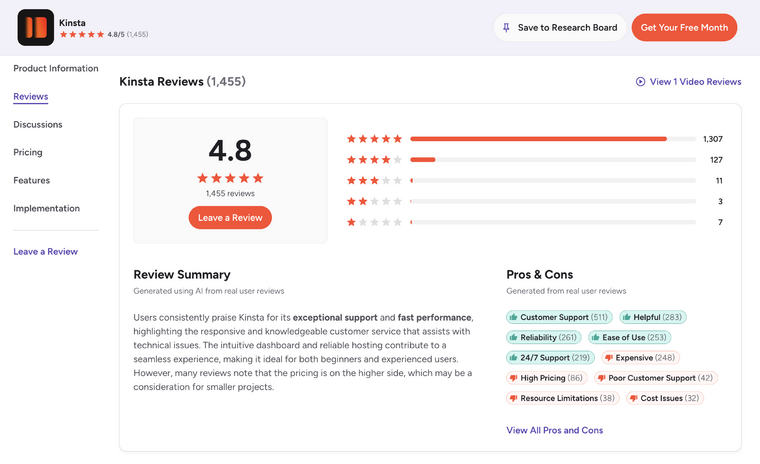
Task: Select the Expensive (248) tag
Action: pos(641,358)
